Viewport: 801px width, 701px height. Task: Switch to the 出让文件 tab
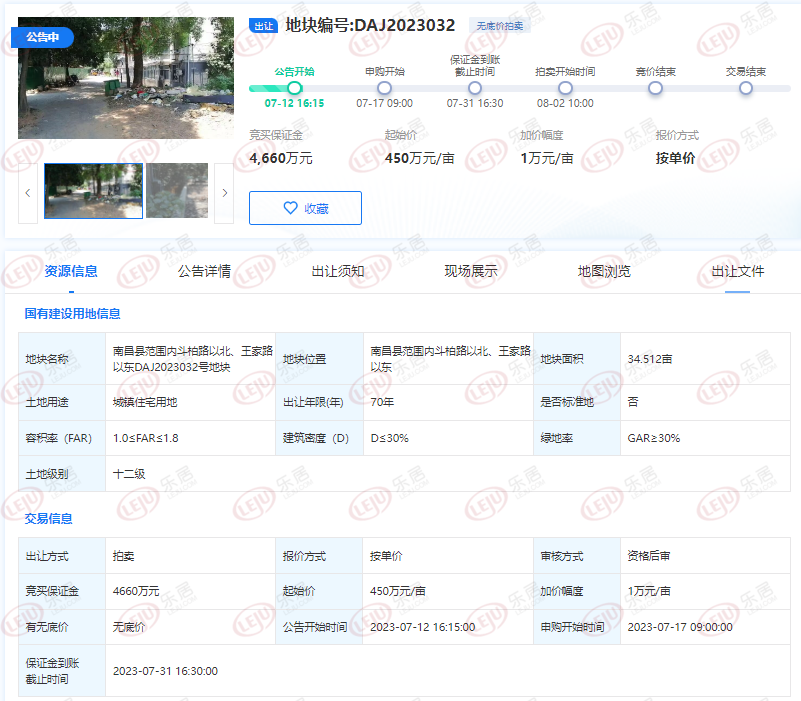(x=738, y=271)
